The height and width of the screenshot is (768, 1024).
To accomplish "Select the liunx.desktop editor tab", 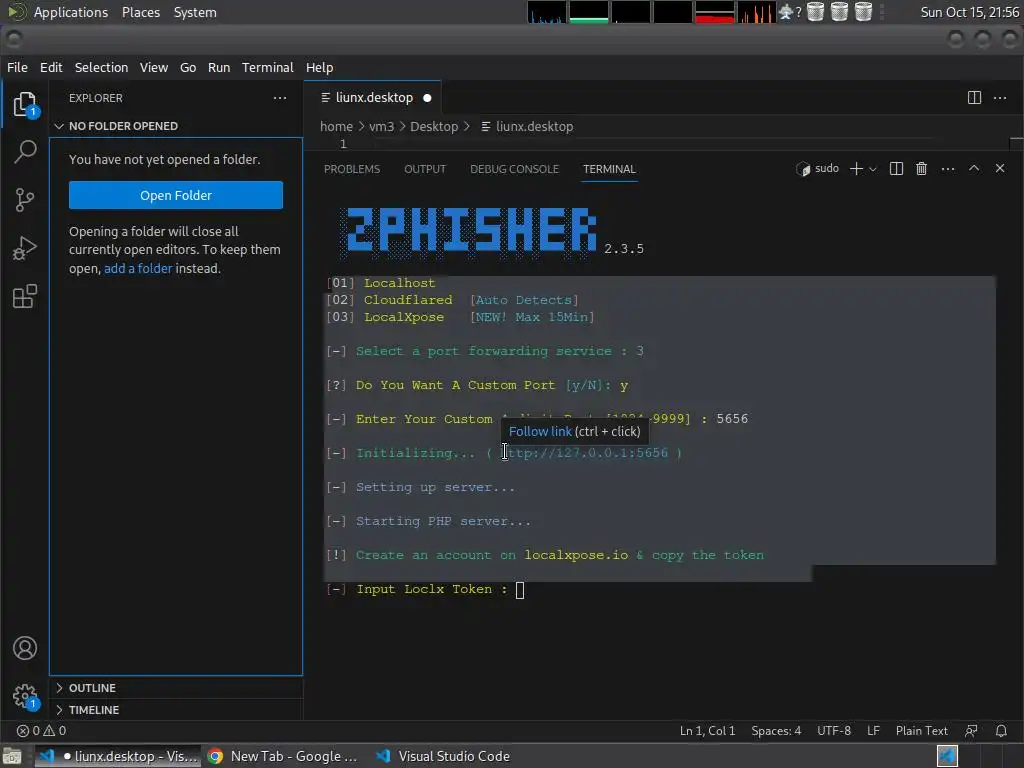I will pos(372,98).
